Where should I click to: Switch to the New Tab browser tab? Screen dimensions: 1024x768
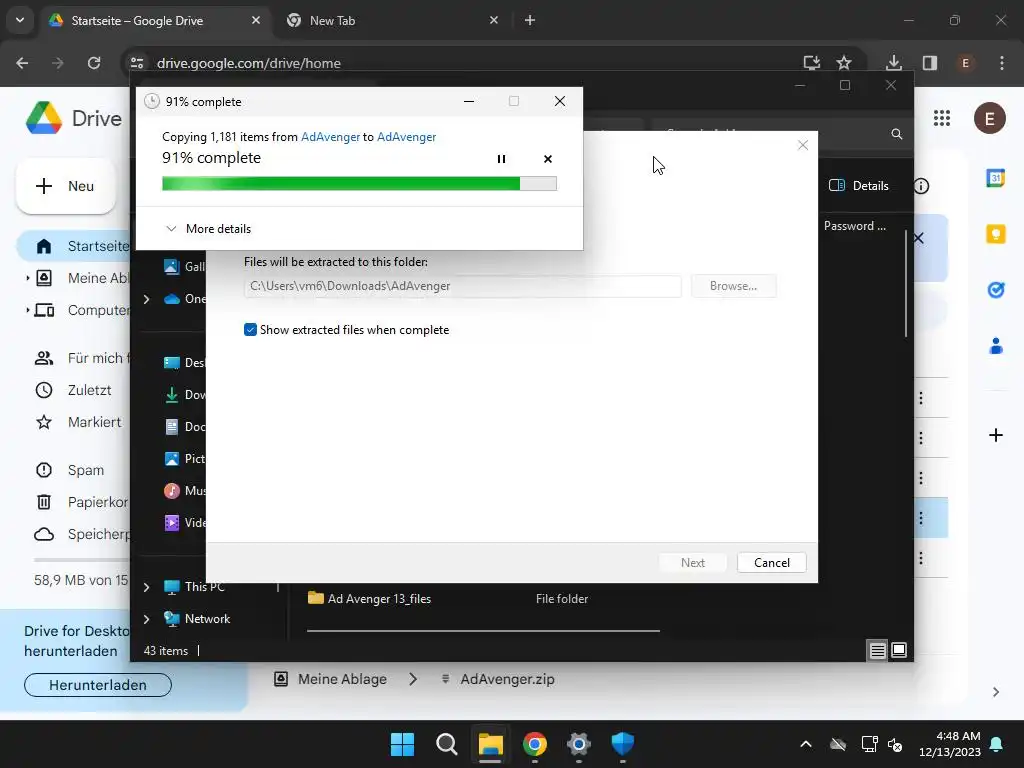(x=393, y=20)
